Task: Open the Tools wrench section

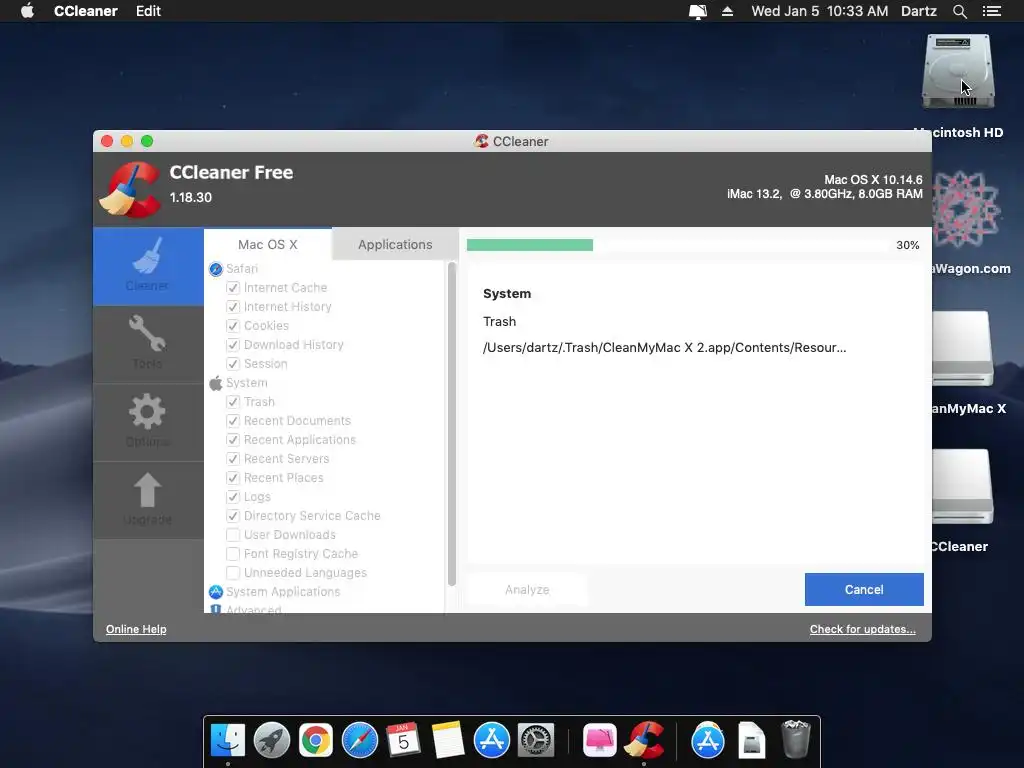Action: tap(148, 344)
